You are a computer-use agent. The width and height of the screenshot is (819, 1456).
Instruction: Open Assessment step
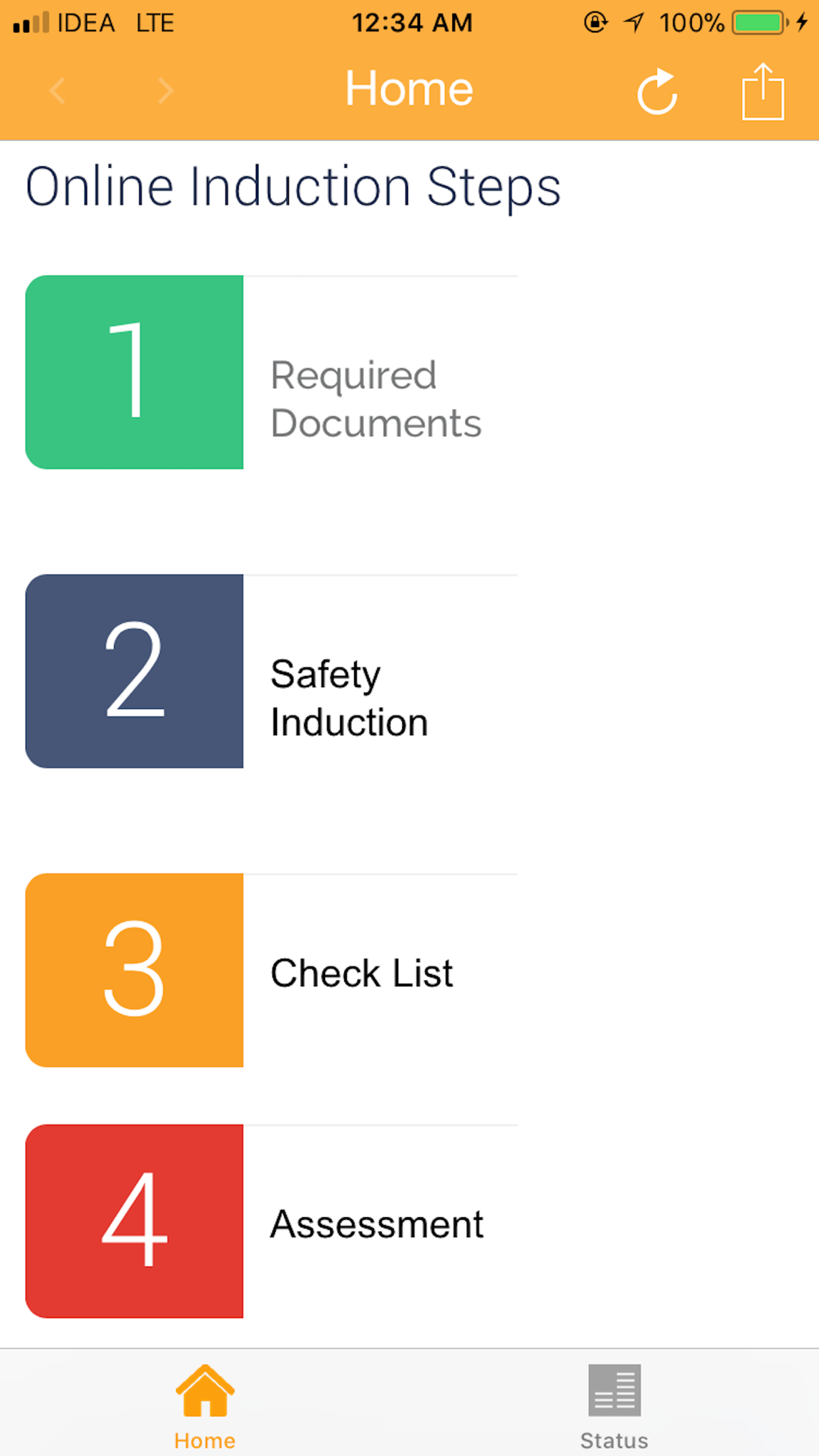(x=377, y=1224)
